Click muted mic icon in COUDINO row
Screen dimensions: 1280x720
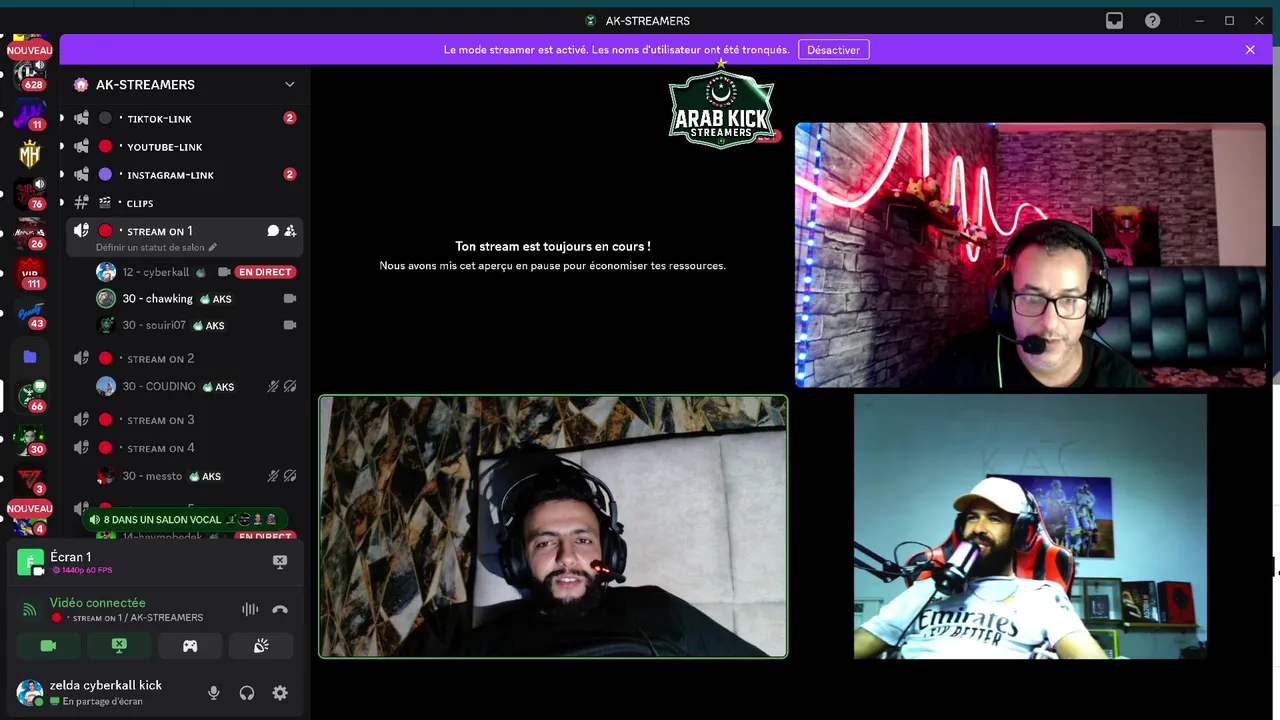pyautogui.click(x=273, y=387)
